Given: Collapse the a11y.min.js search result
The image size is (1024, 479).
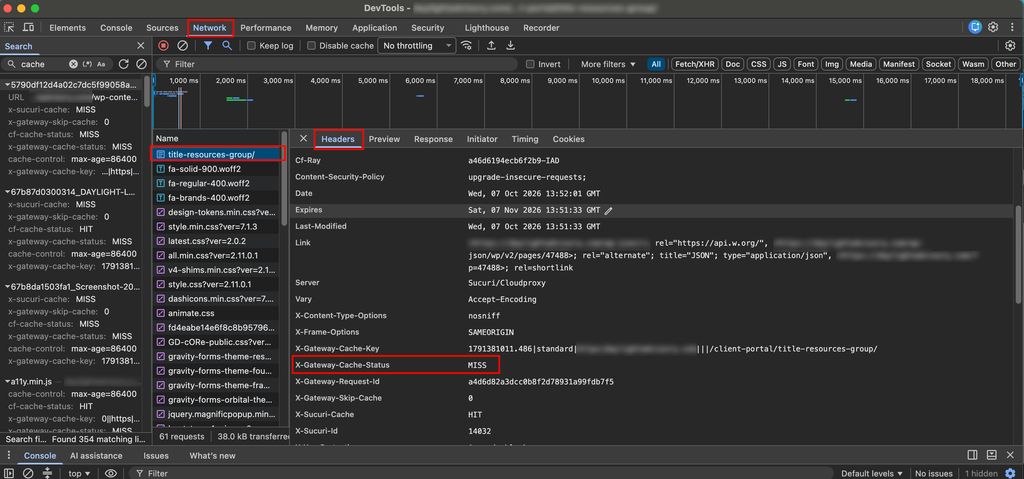Looking at the screenshot, I should (7, 381).
